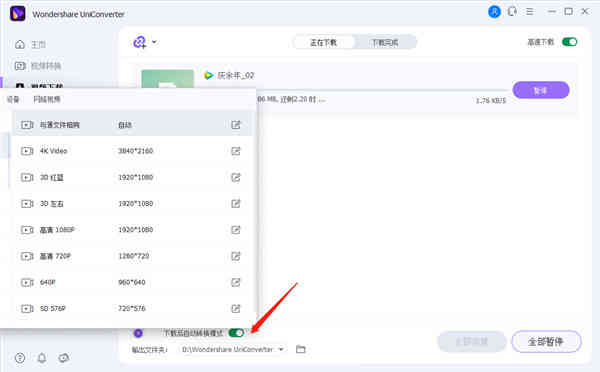Pause the current download with purple button

pyautogui.click(x=541, y=90)
